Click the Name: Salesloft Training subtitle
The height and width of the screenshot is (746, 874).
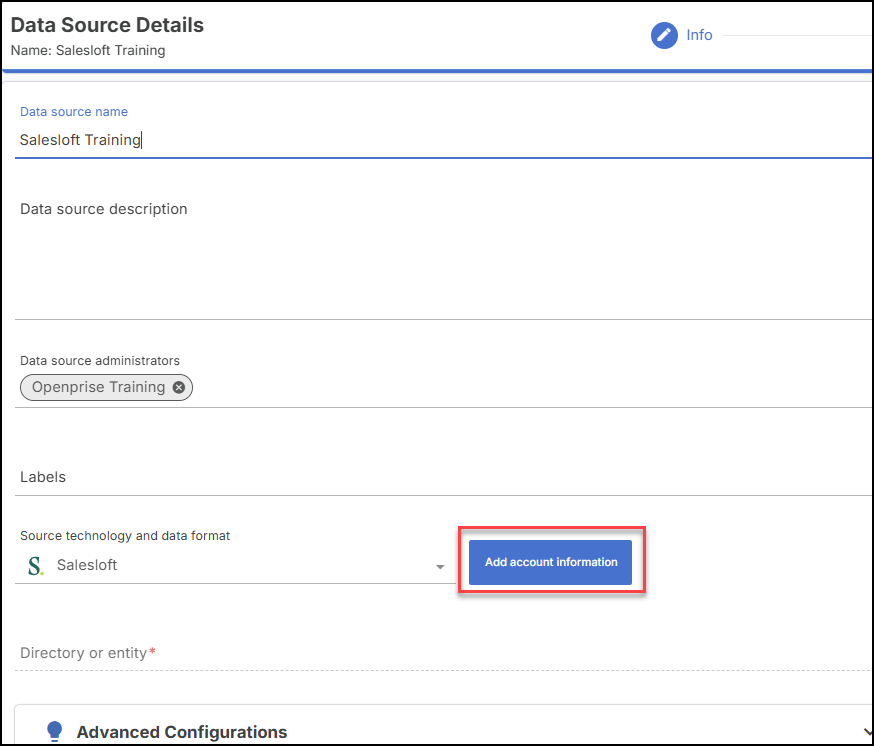click(x=88, y=51)
